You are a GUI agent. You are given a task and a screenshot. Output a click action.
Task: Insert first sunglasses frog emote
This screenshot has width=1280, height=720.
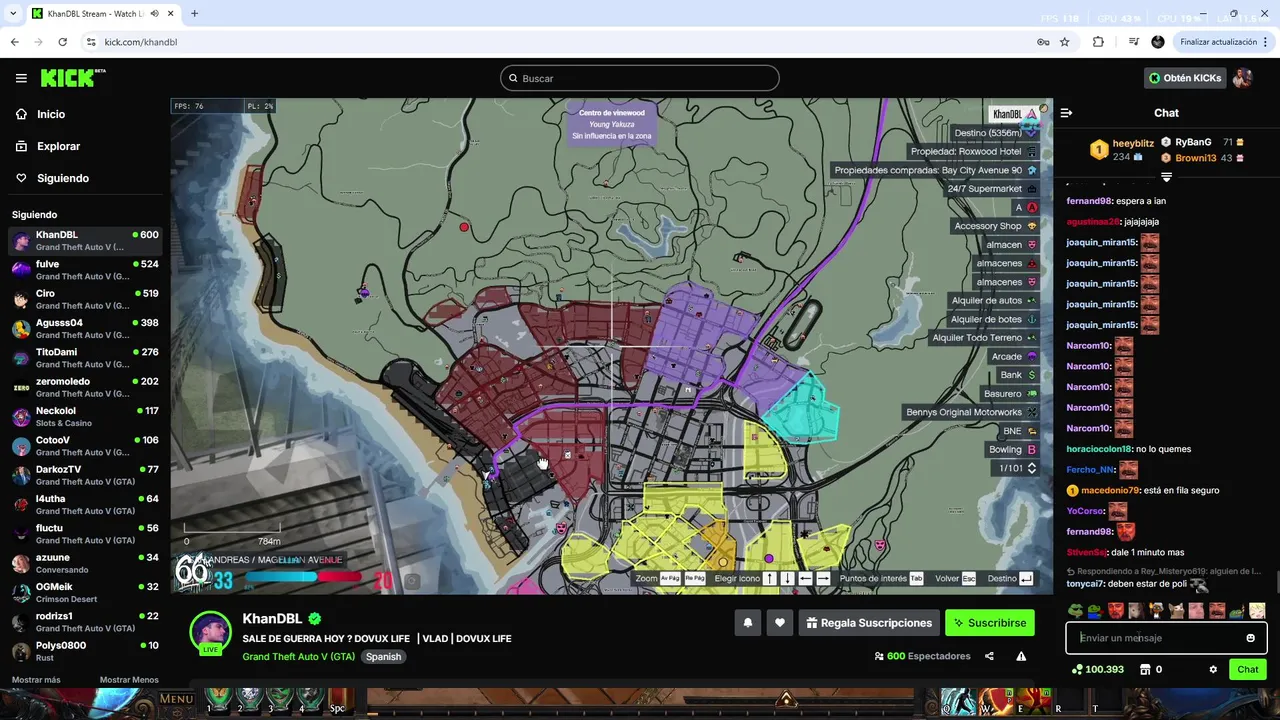1075,610
